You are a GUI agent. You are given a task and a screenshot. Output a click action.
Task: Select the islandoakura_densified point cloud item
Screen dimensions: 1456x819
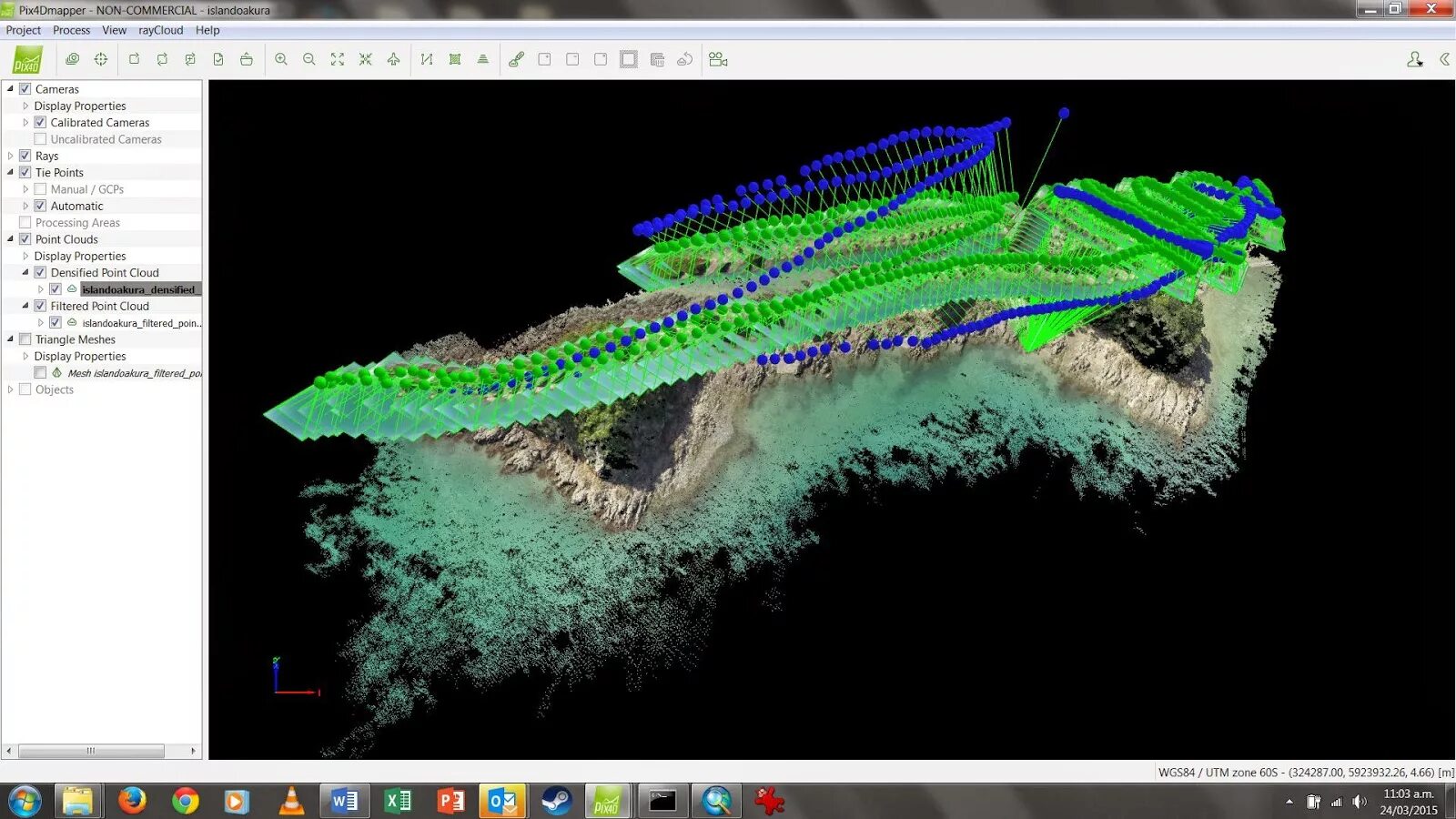[x=140, y=289]
